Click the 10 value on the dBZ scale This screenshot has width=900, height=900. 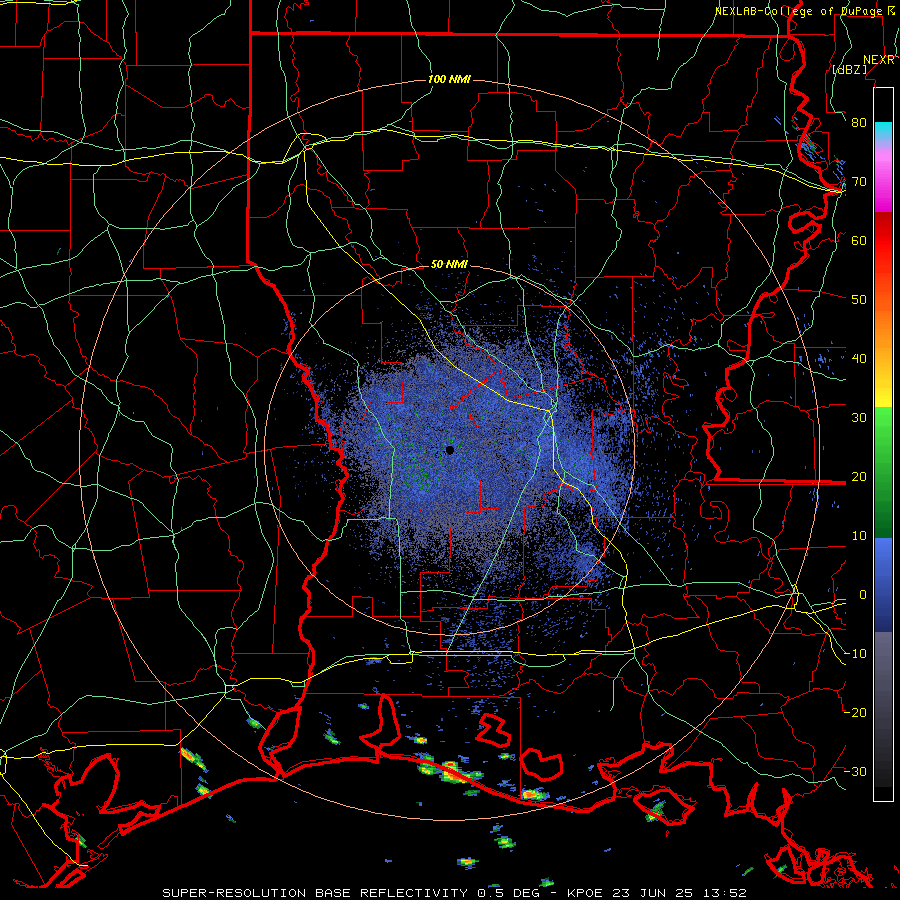click(x=859, y=536)
